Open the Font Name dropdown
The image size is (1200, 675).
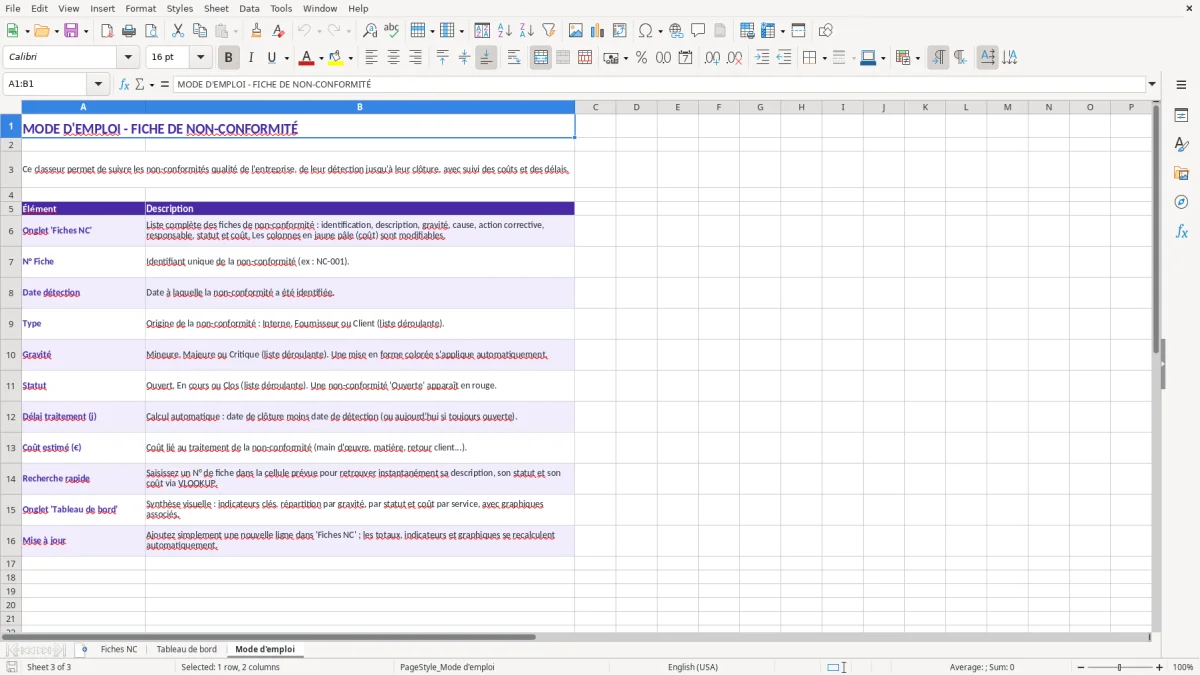coord(128,58)
